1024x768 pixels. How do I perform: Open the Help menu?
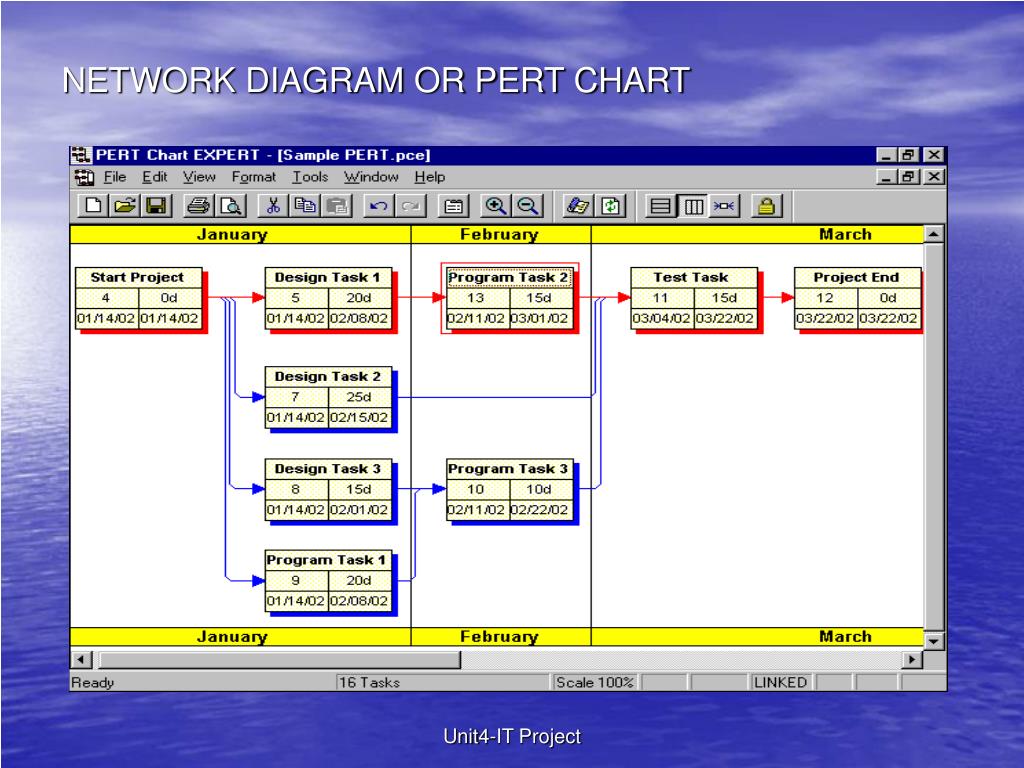(x=430, y=177)
